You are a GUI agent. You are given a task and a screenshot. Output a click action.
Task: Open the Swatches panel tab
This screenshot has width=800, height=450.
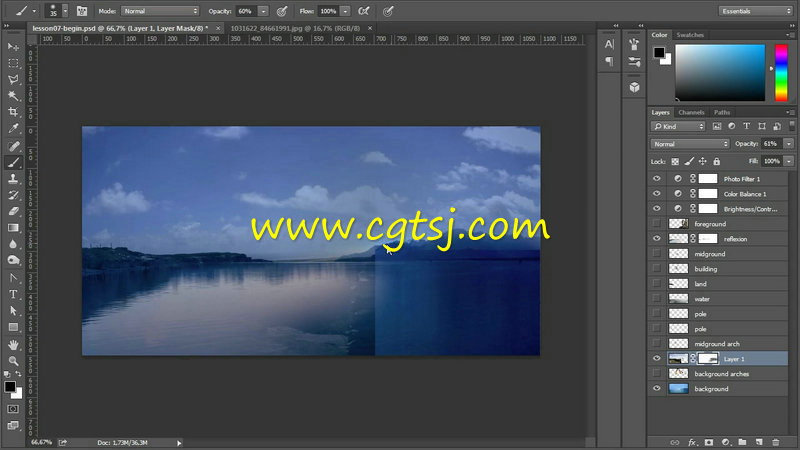[x=690, y=35]
